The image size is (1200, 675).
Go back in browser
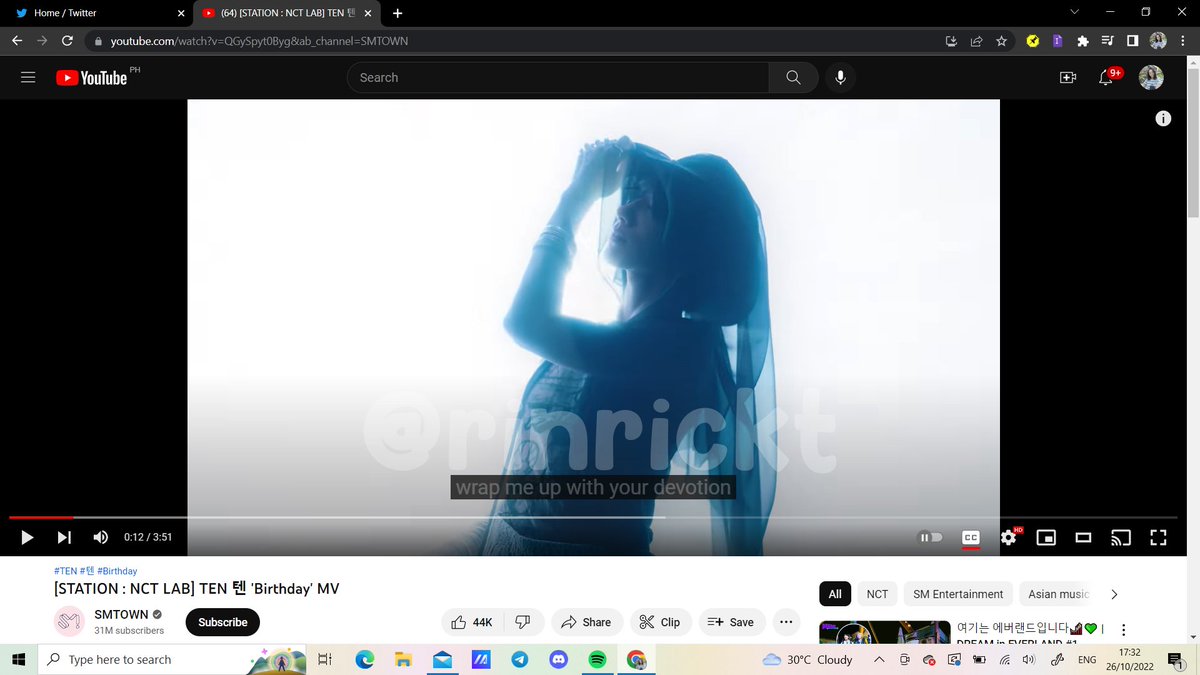pyautogui.click(x=16, y=41)
